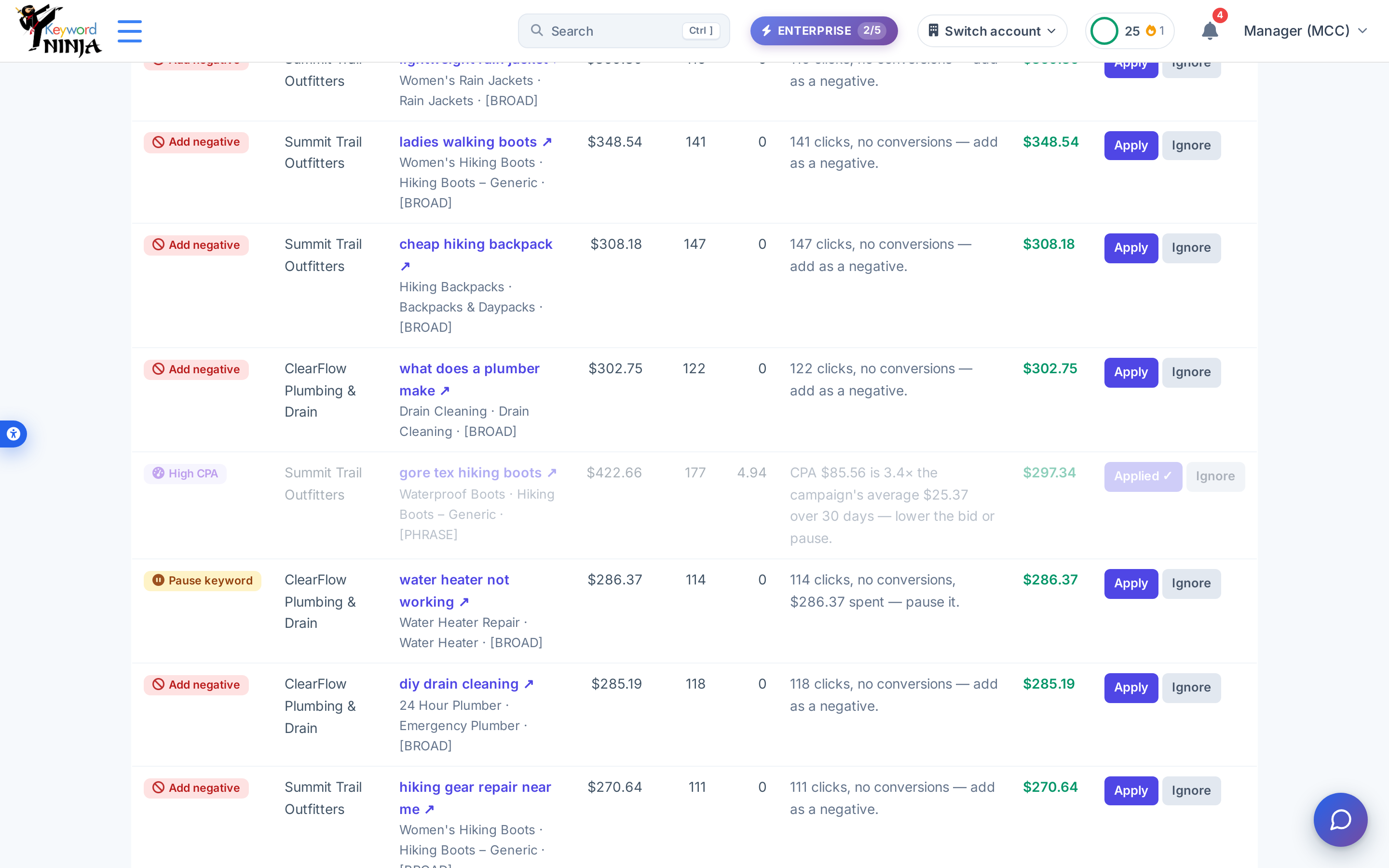This screenshot has height=868, width=1389.
Task: Click the Ctrl ] shortcut hint in search
Action: point(701,31)
